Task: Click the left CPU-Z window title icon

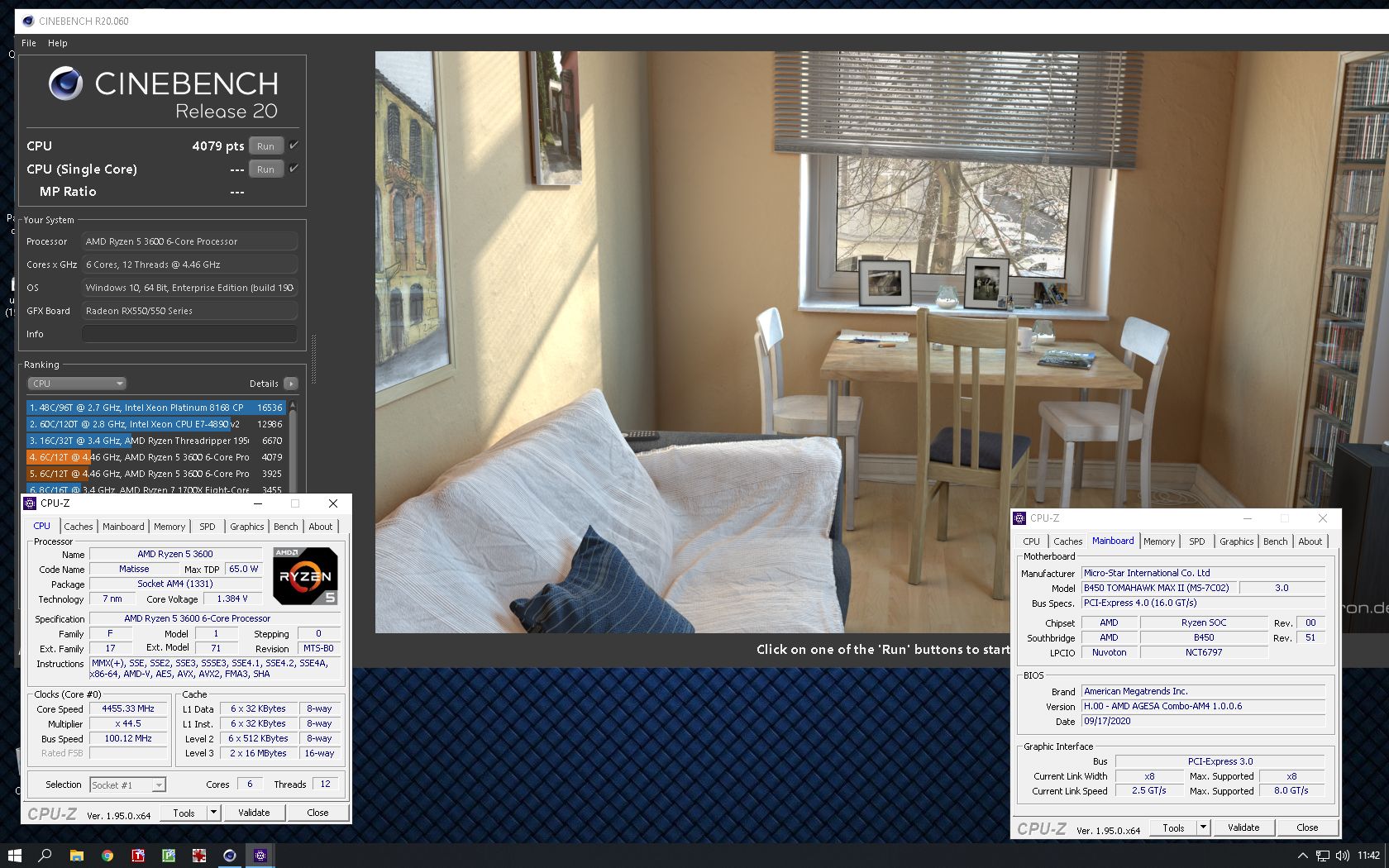Action: [31, 503]
